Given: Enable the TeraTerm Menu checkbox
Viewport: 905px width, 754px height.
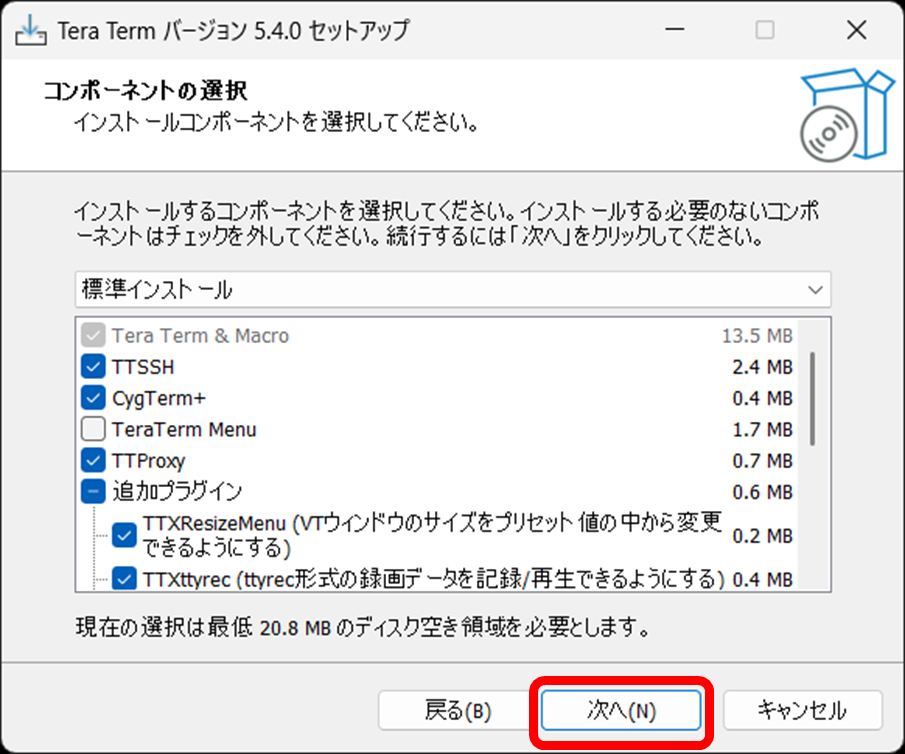Looking at the screenshot, I should [x=93, y=429].
